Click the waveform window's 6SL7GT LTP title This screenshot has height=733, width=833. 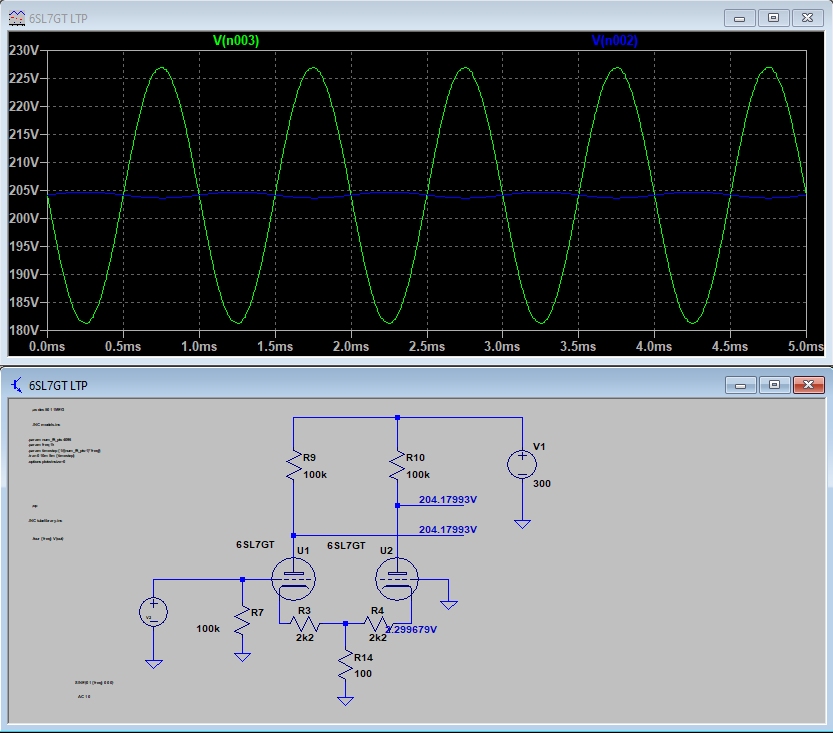pyautogui.click(x=58, y=19)
